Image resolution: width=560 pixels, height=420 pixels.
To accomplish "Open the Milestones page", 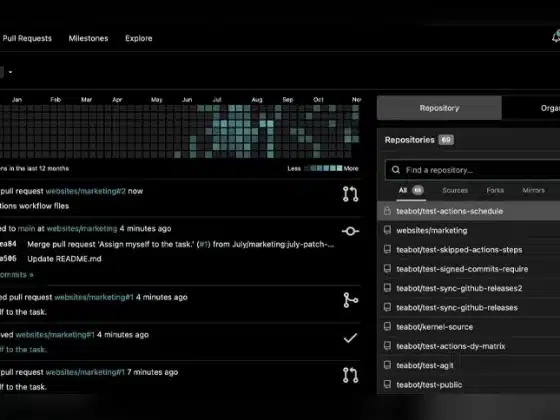I will tap(88, 38).
